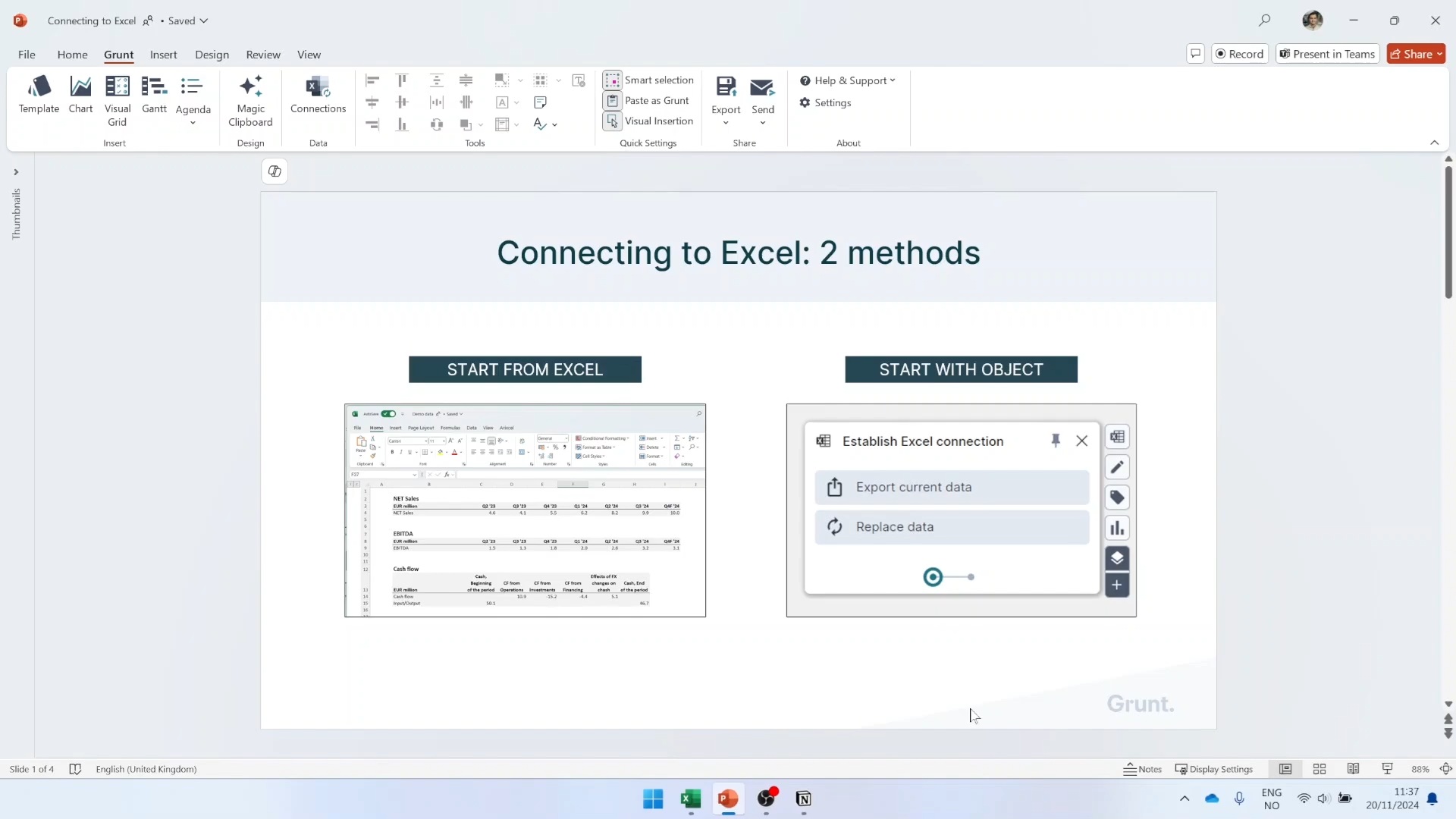The image size is (1456, 819).
Task: Align selected objects to the top
Action: click(403, 80)
